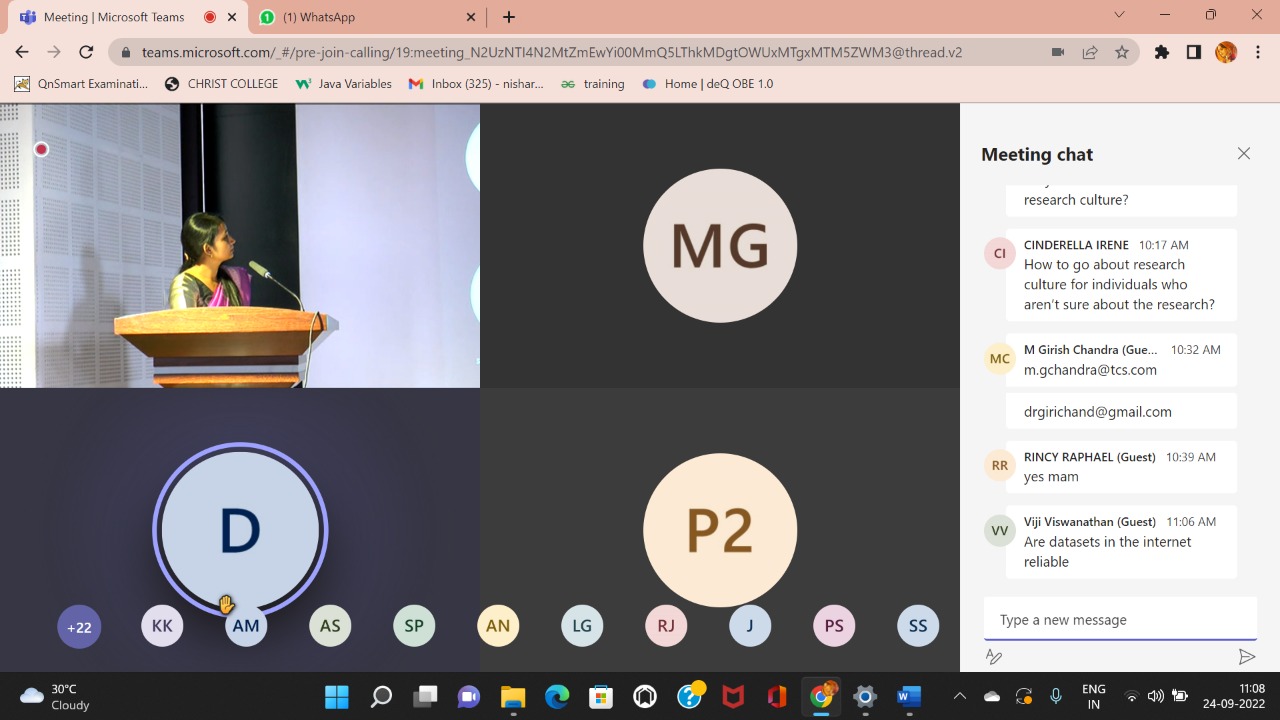Click the 'yes mam' chat message
The height and width of the screenshot is (720, 1280).
pos(1051,477)
